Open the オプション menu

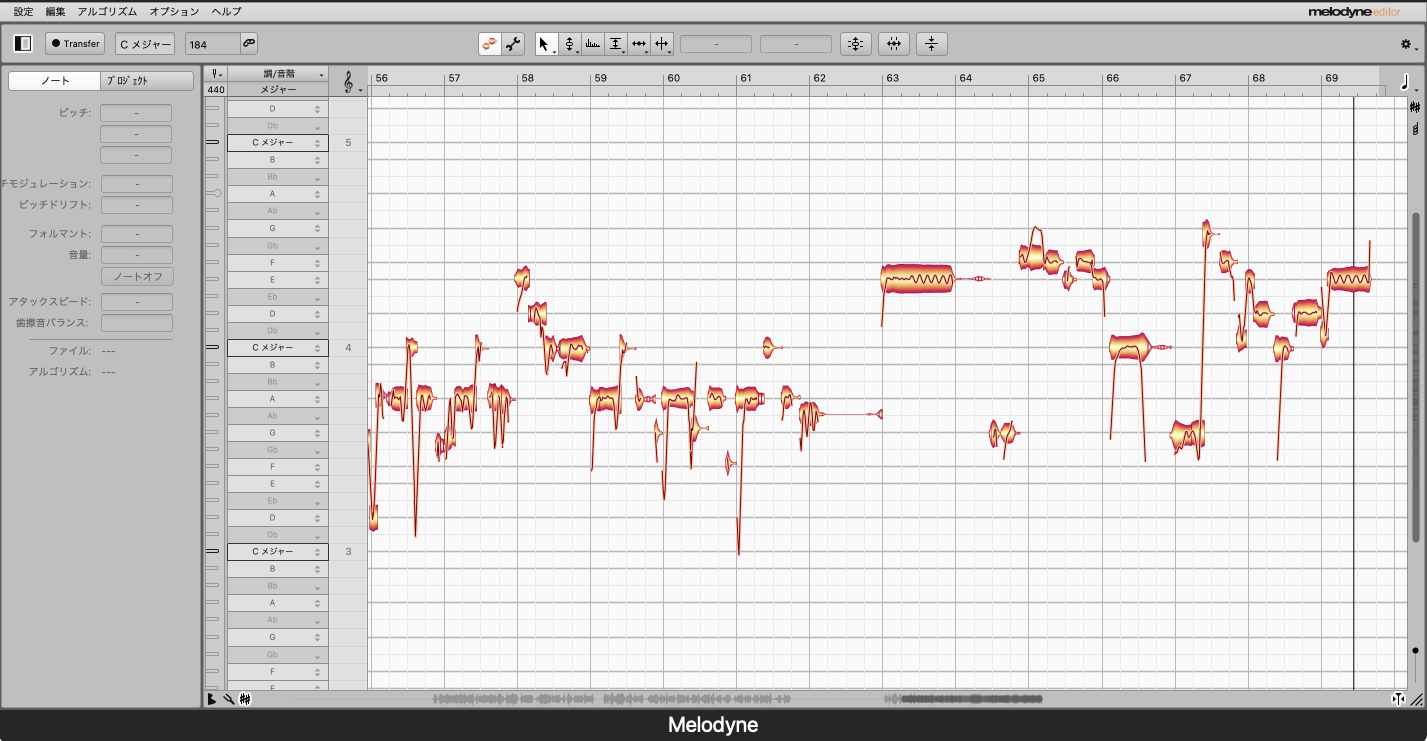pos(174,11)
